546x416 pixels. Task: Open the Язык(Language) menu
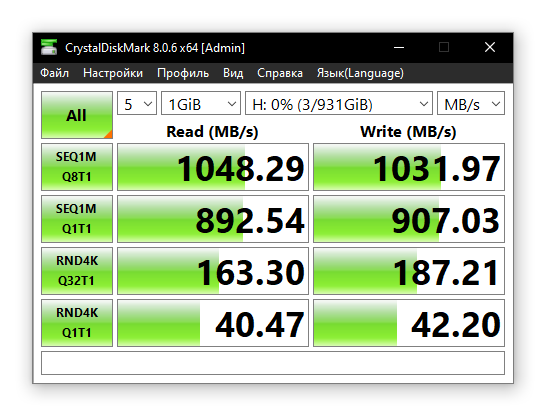360,73
